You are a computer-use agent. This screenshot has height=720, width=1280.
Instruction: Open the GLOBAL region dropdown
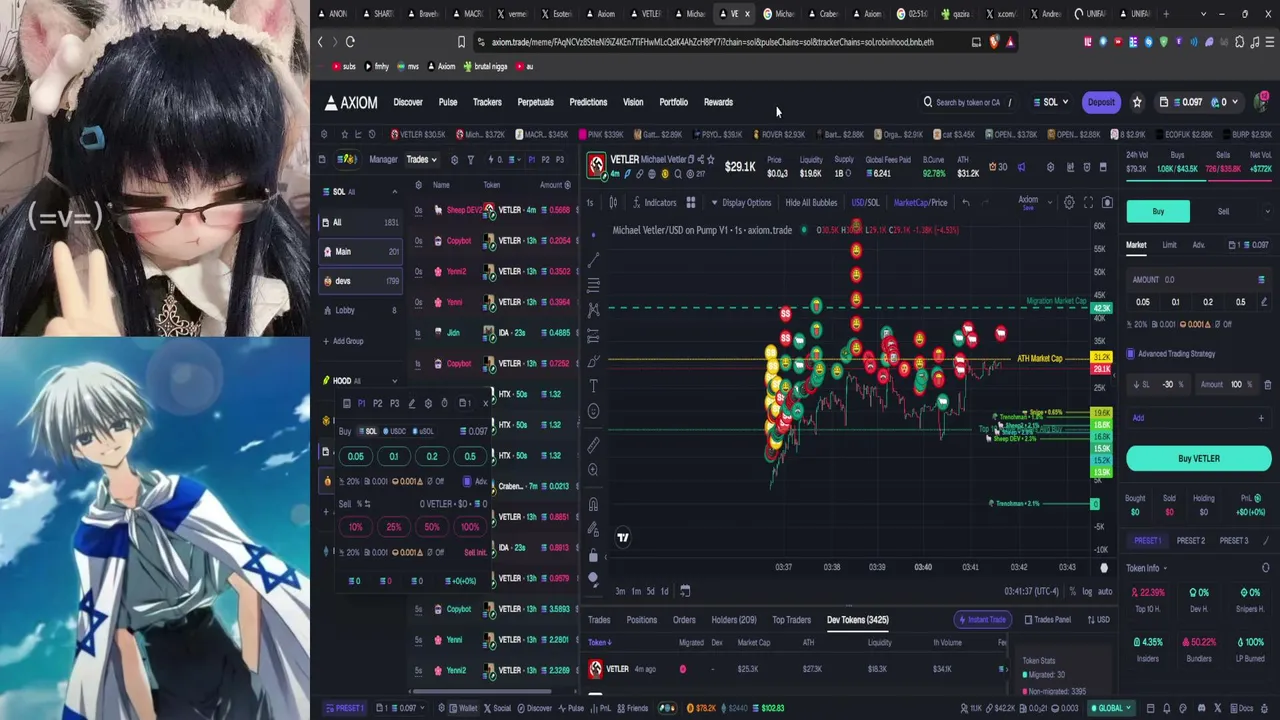click(x=1111, y=709)
